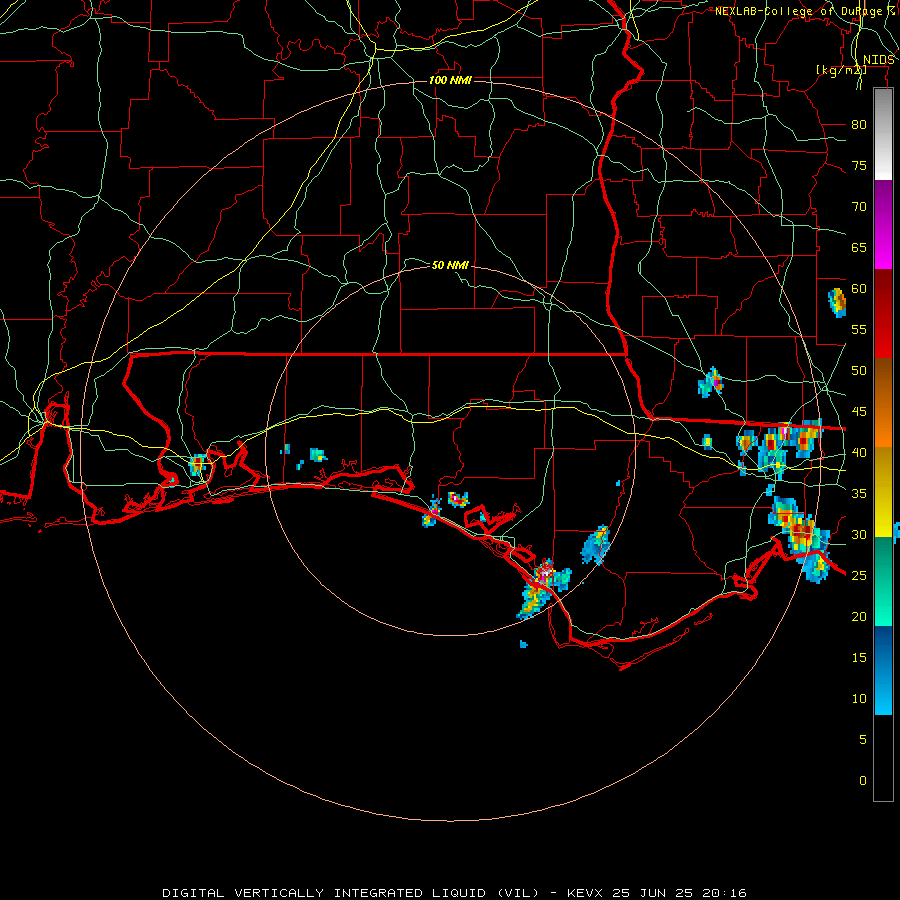Click the white-gray top segment of the color bar
This screenshot has width=900, height=900.
click(883, 134)
